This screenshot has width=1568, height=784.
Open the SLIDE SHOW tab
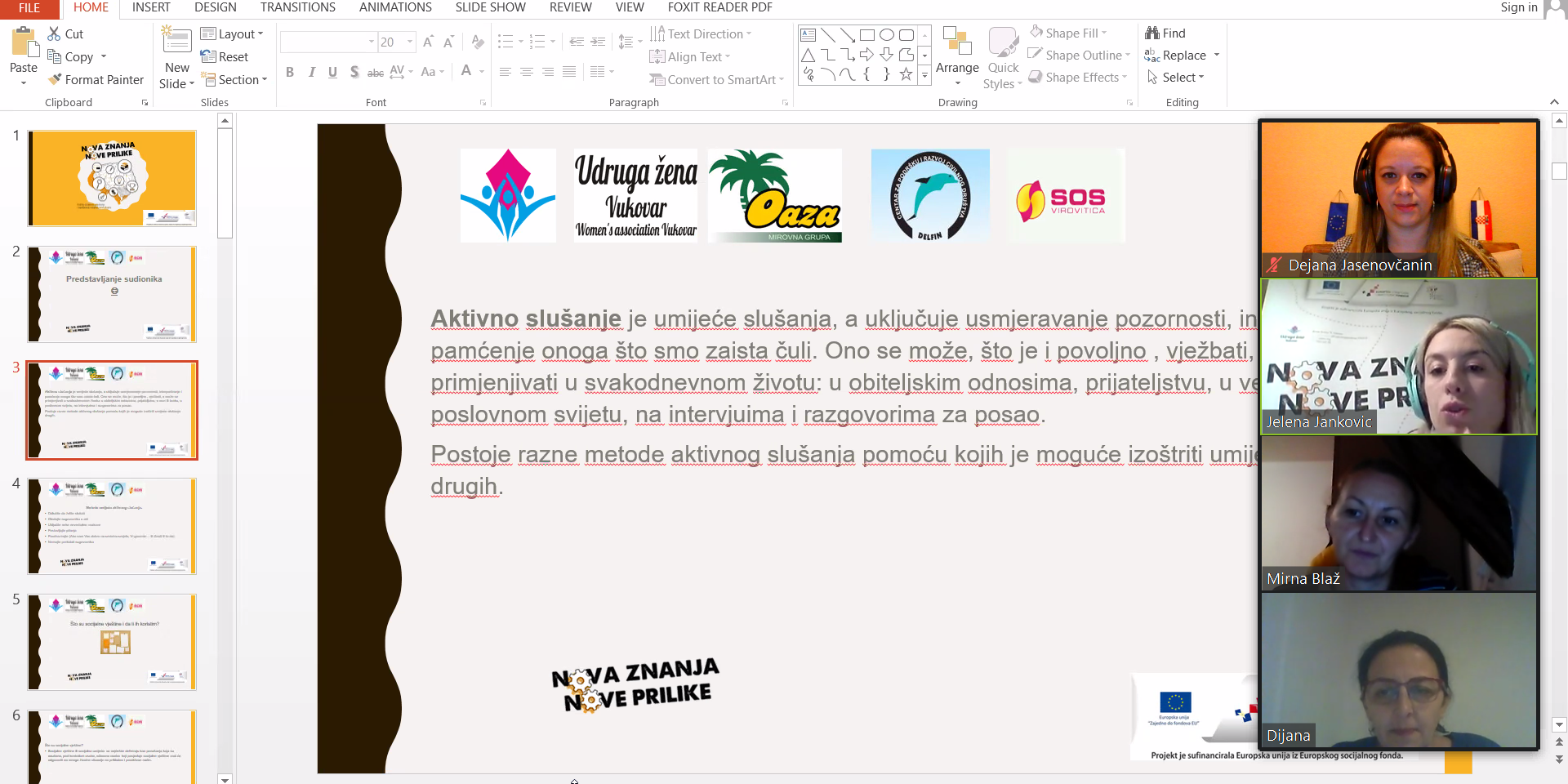490,7
